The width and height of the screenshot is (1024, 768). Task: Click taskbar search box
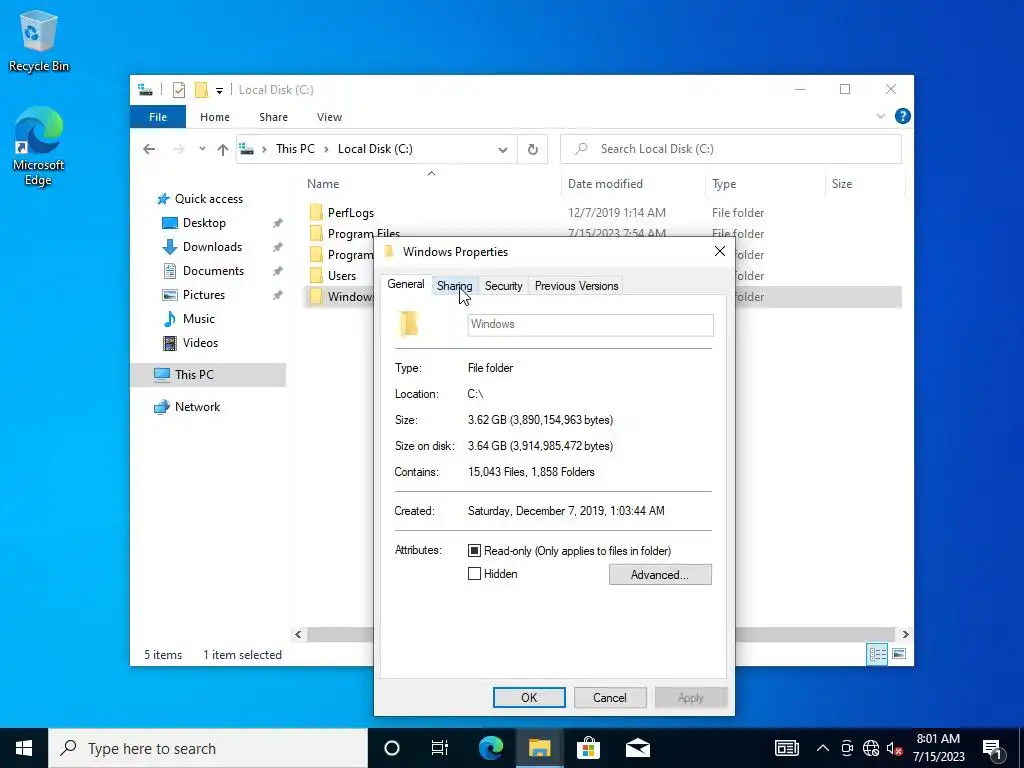(208, 748)
